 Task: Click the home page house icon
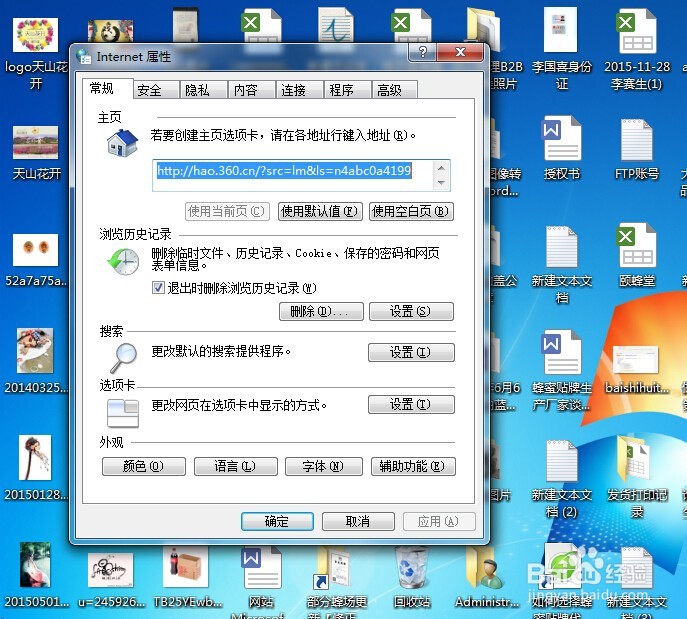122,143
